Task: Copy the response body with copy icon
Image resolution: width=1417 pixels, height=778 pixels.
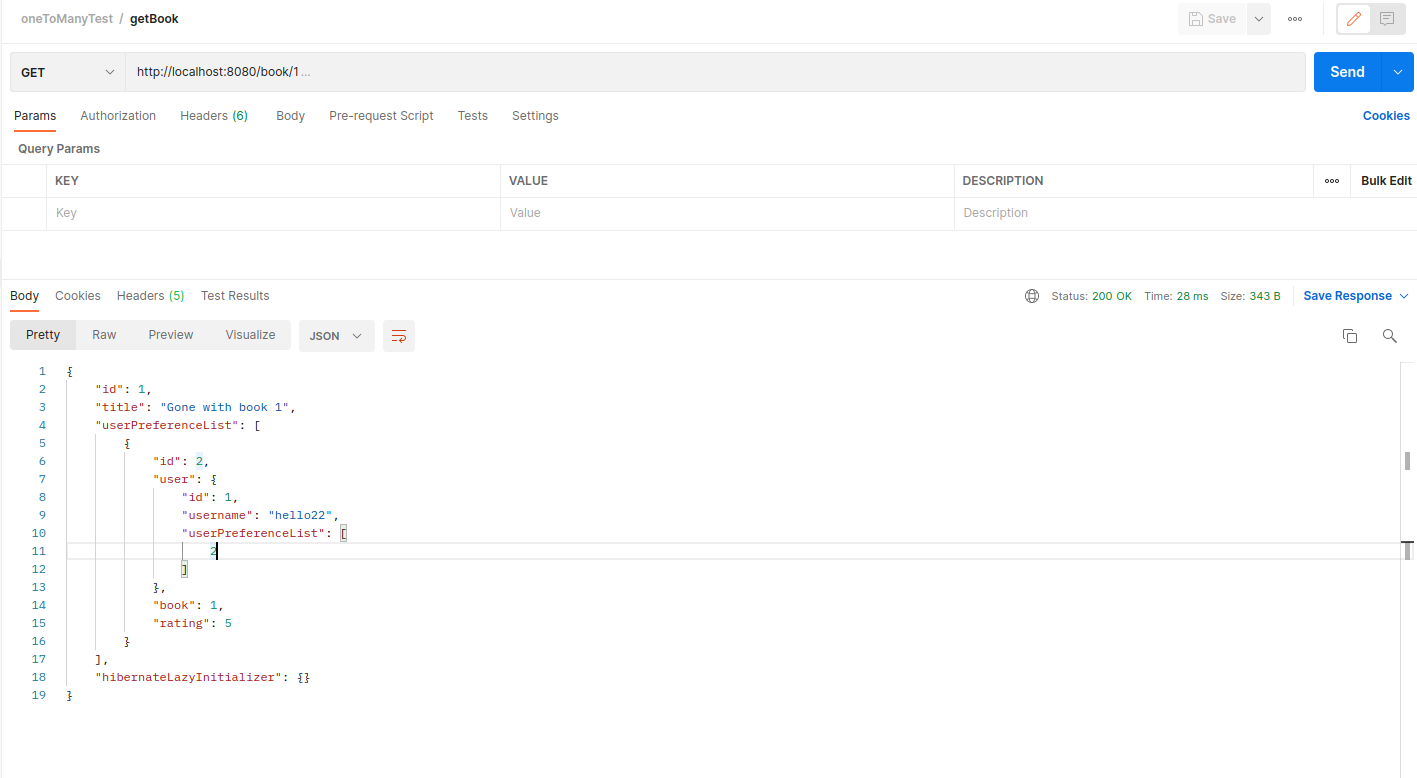Action: click(1350, 336)
